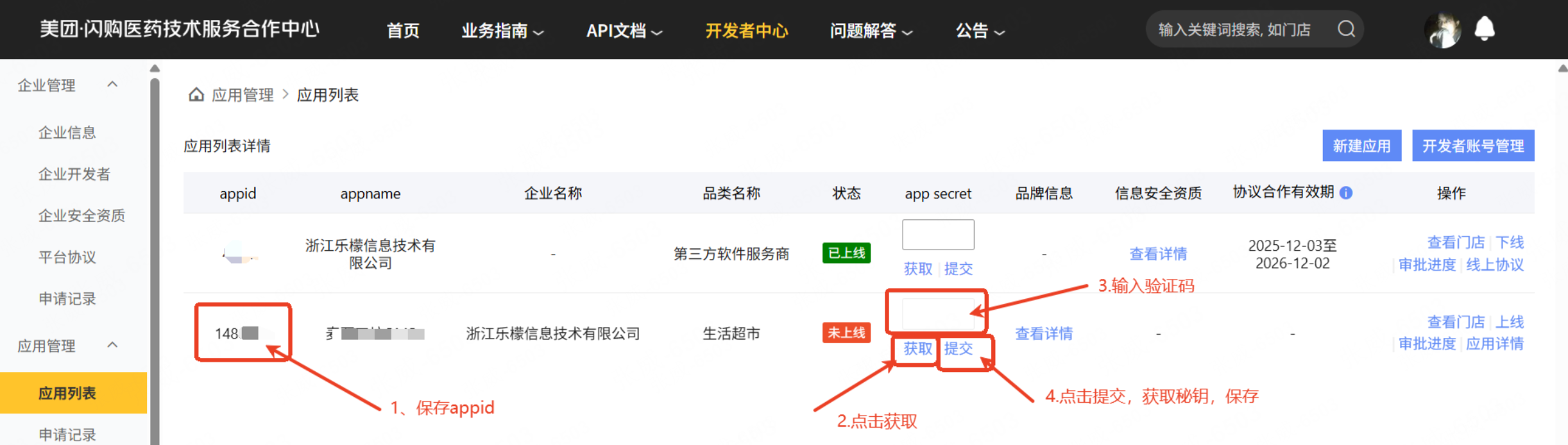
Task: Open the user avatar menu
Action: 1442,29
